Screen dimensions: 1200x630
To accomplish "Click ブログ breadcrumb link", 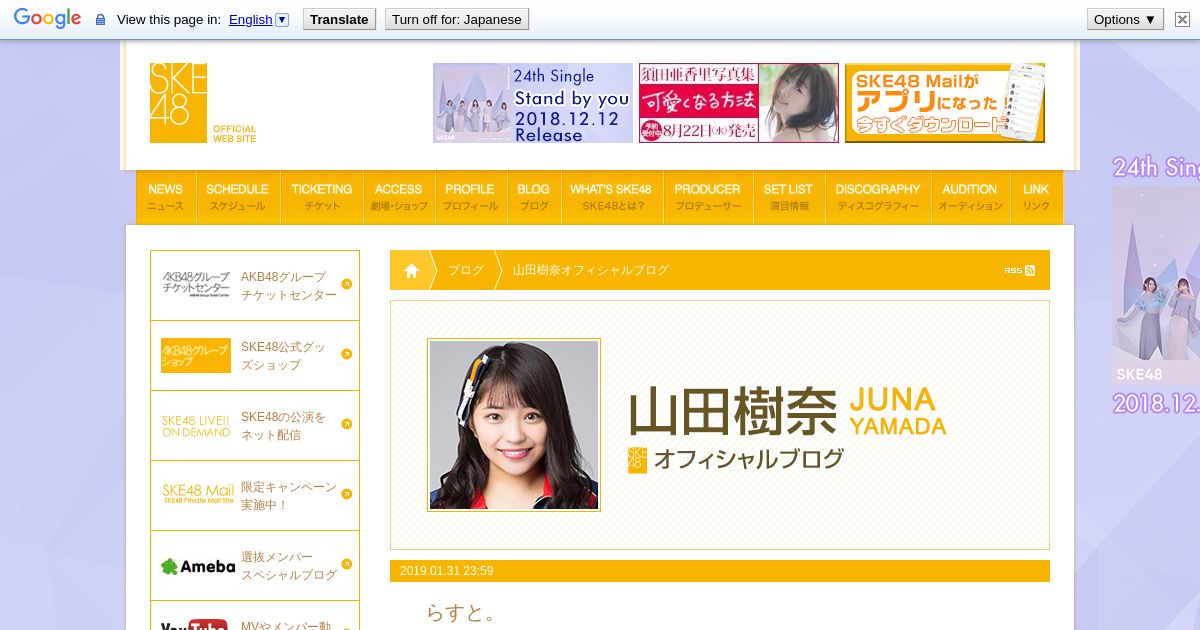I will coord(466,270).
